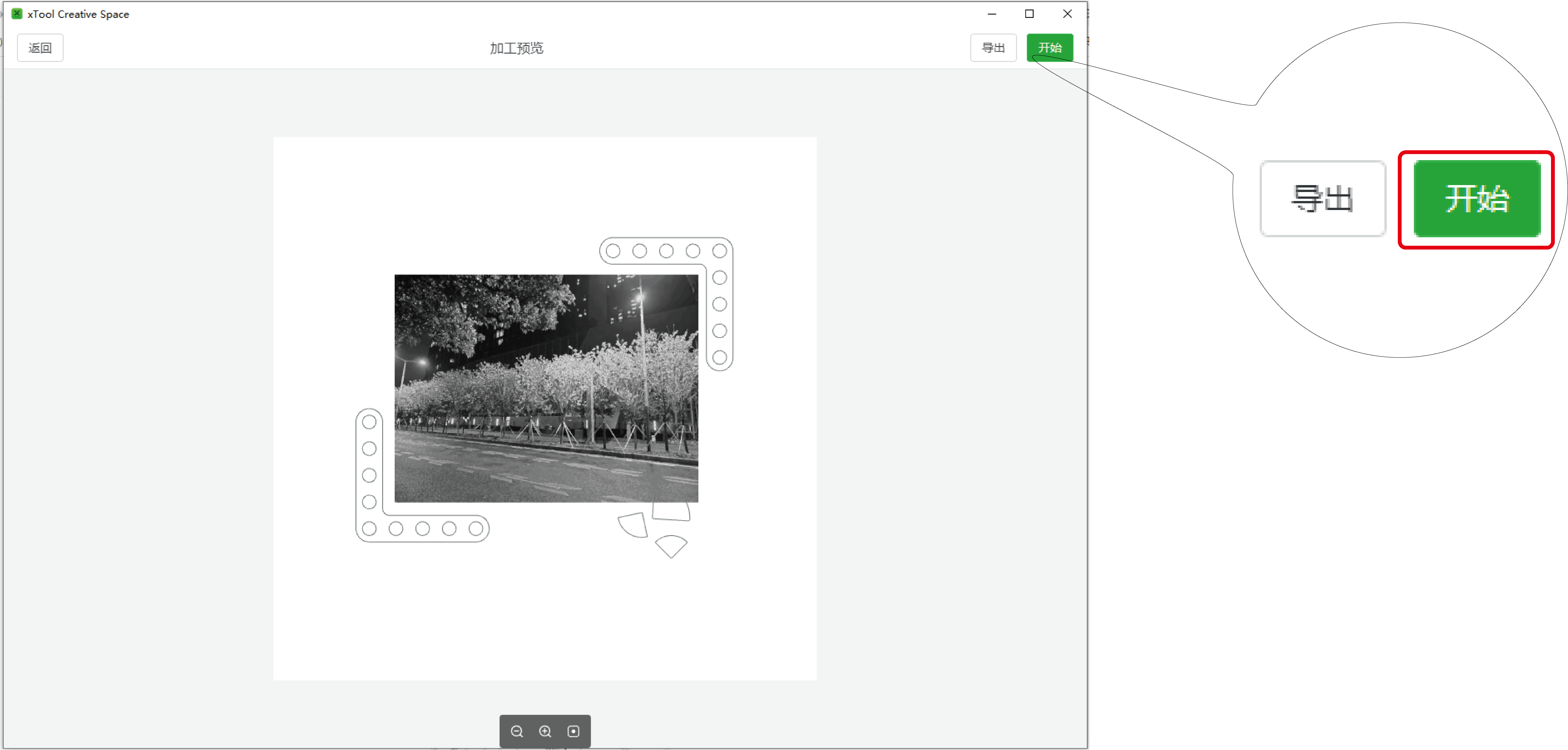Click the 返回 back button
Image resolution: width=1568 pixels, height=750 pixels.
(x=40, y=47)
